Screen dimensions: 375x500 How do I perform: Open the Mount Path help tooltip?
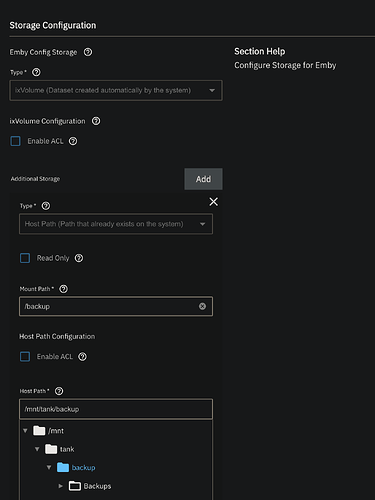tap(63, 289)
